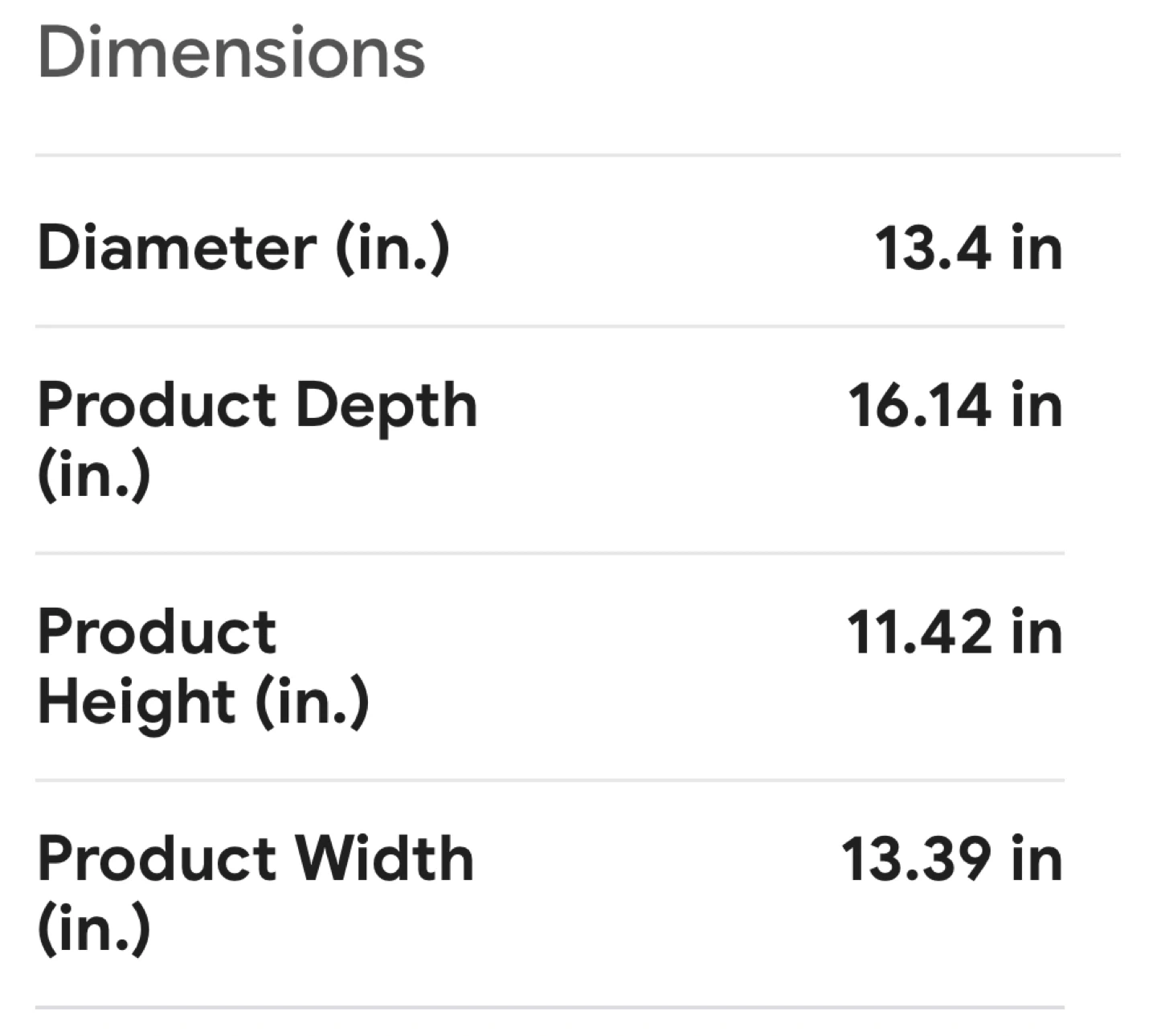
Task: Click divider between Diameter and Product Depth
Action: pos(550,327)
